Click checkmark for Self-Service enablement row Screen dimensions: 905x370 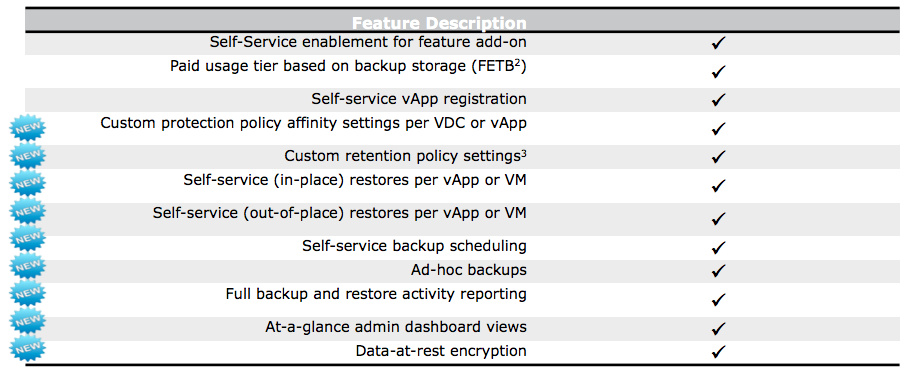coord(718,43)
